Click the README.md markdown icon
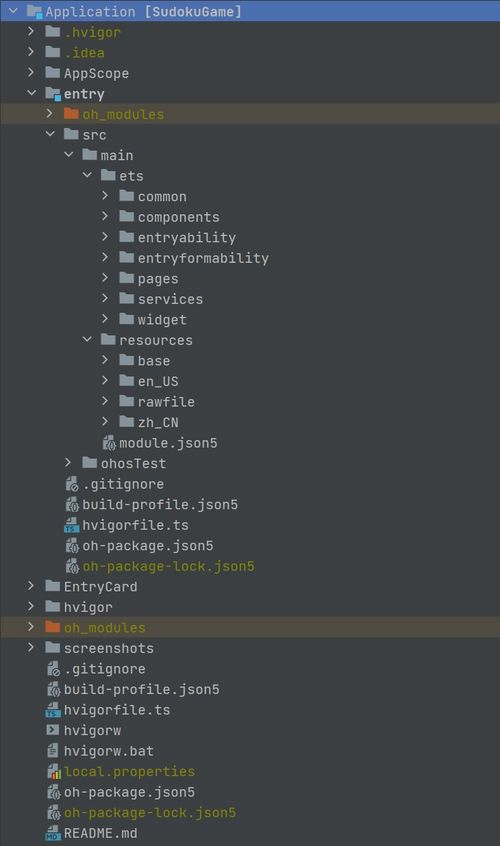This screenshot has width=500, height=846. (53, 833)
